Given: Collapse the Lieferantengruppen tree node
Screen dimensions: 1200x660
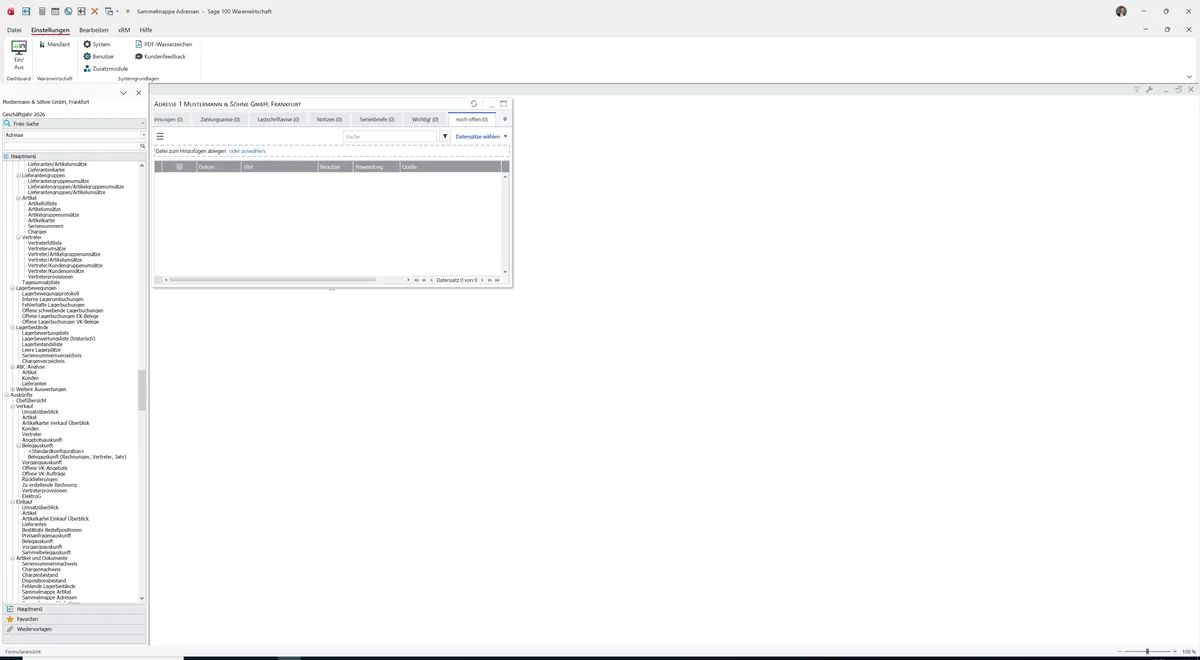Looking at the screenshot, I should 19,175.
